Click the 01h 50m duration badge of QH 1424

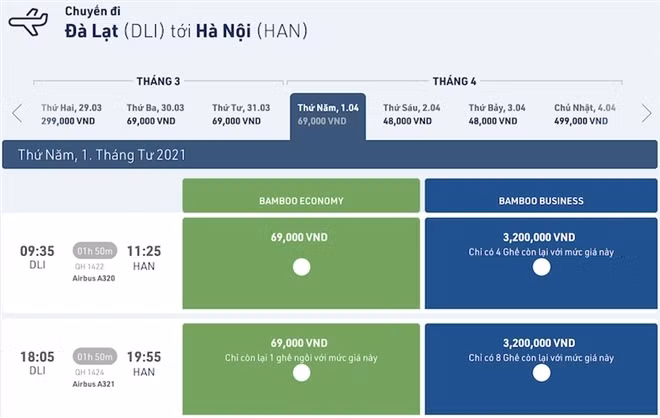coord(95,355)
